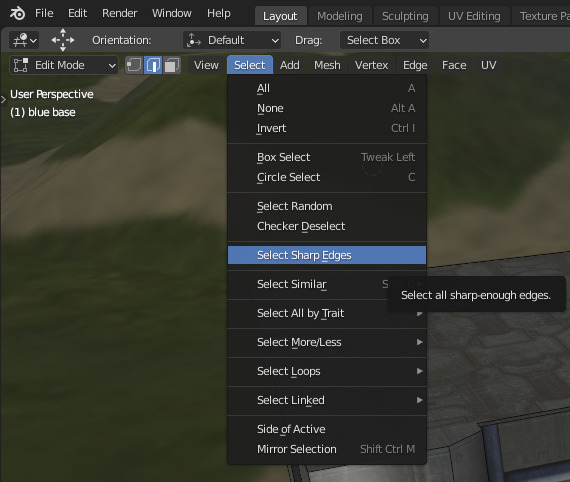Click the transform orientation axes icon
Viewport: 570px width, 482px height.
(193, 40)
